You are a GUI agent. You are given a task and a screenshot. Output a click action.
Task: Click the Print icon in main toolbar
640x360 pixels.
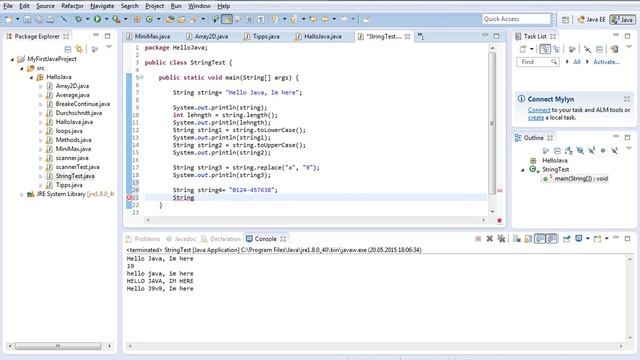click(x=50, y=19)
